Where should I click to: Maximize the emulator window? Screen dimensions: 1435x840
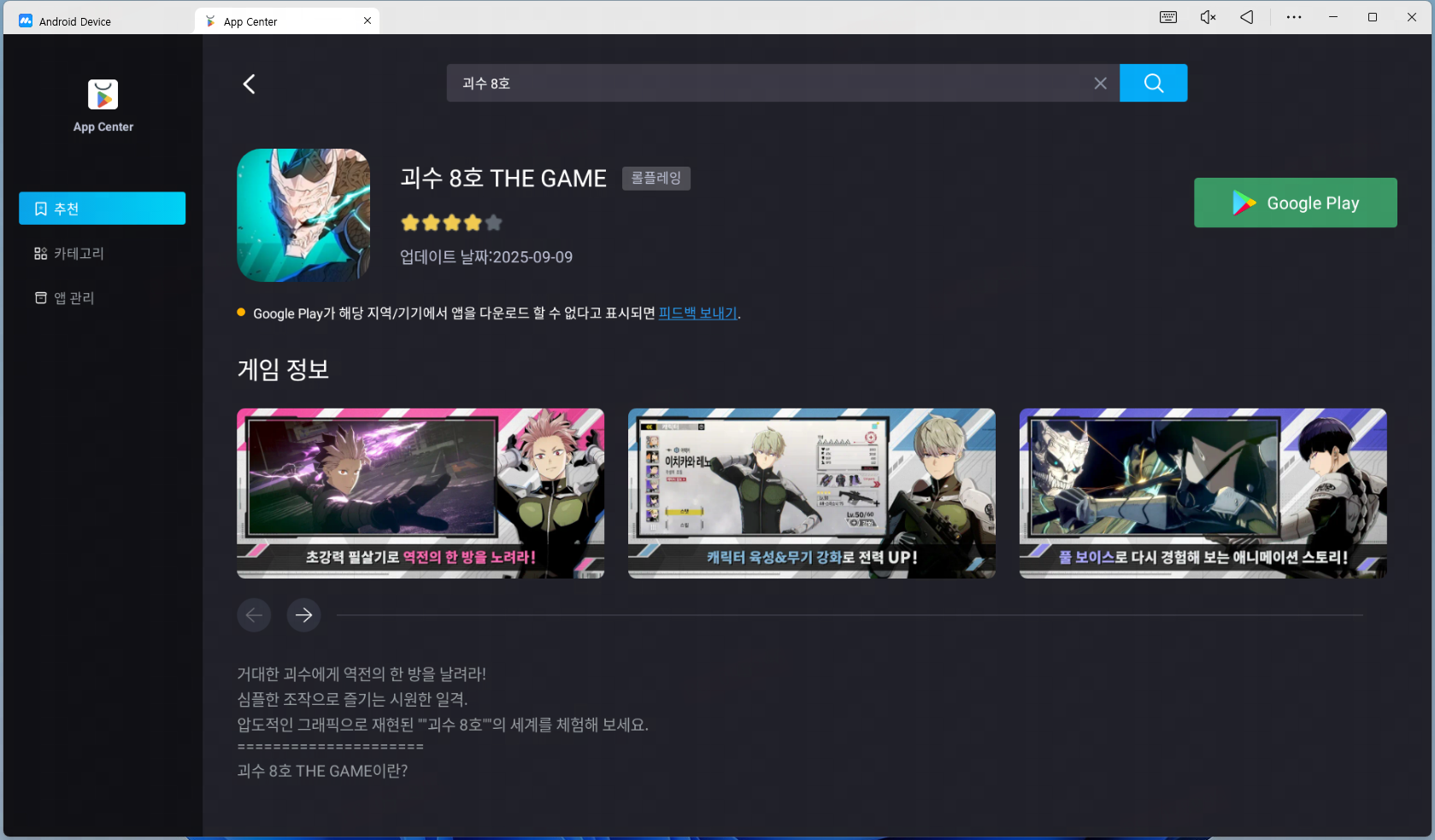point(1373,17)
